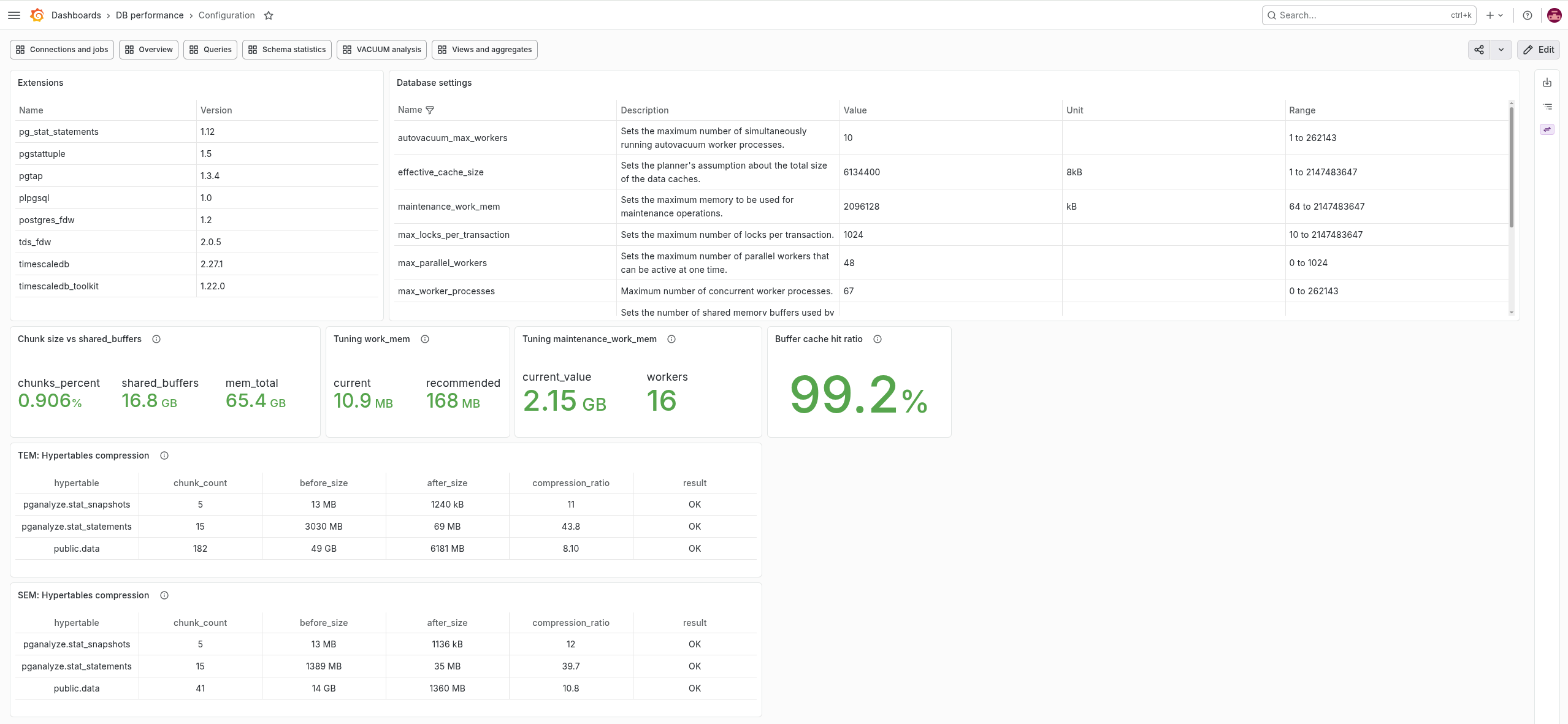The image size is (1568, 724).
Task: Open the dashboard outline side icon
Action: [x=1547, y=106]
